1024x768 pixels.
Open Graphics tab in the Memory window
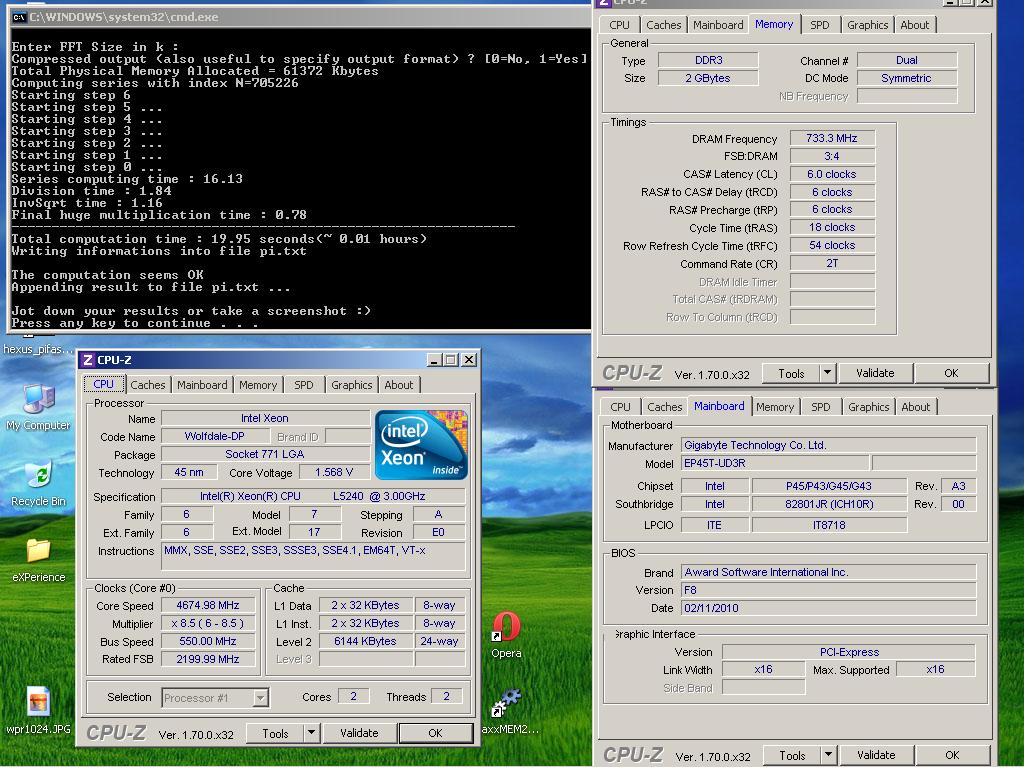pos(867,25)
